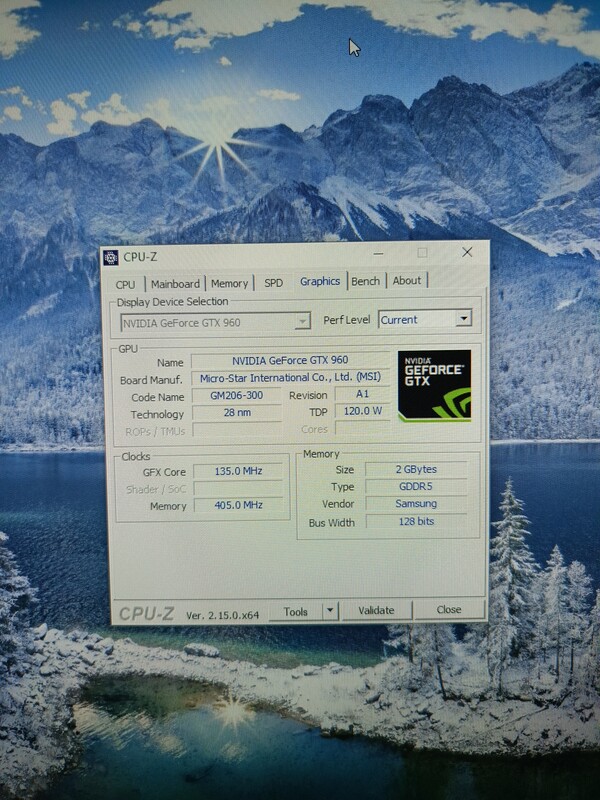Screen dimensions: 600x800
Task: Click the GFX Core value 135.0 MHz
Action: coord(238,471)
